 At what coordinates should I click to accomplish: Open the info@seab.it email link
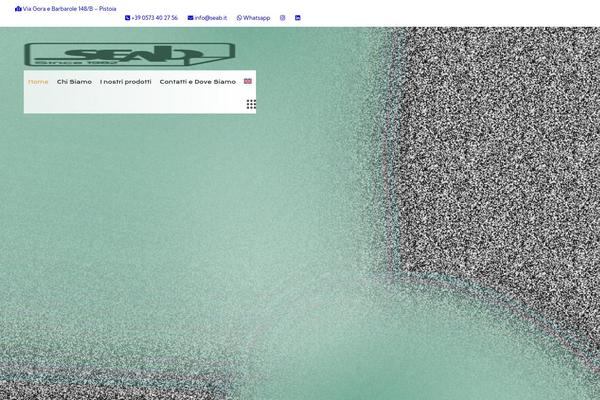tap(207, 18)
